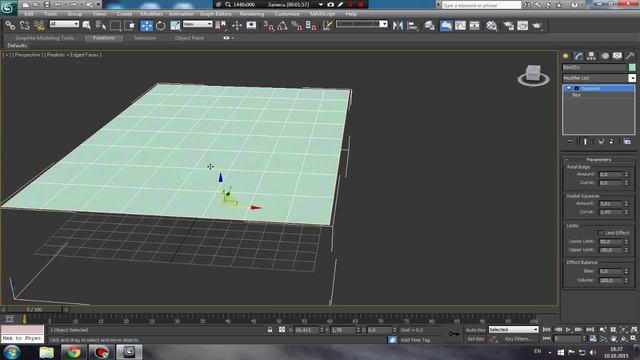Click the Edit Named Selection Sets icon
Screen dimensions: 640x360
pos(327,26)
